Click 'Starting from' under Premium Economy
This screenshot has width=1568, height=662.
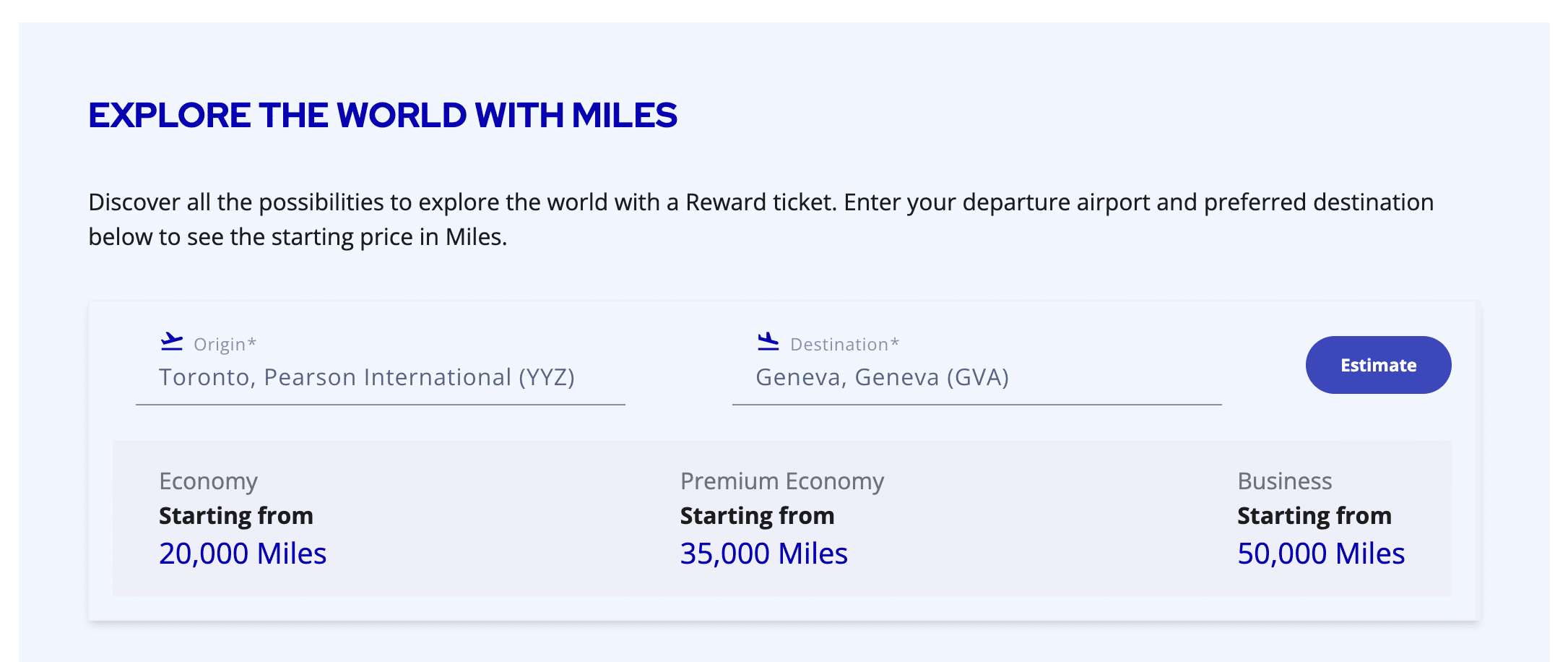click(757, 516)
